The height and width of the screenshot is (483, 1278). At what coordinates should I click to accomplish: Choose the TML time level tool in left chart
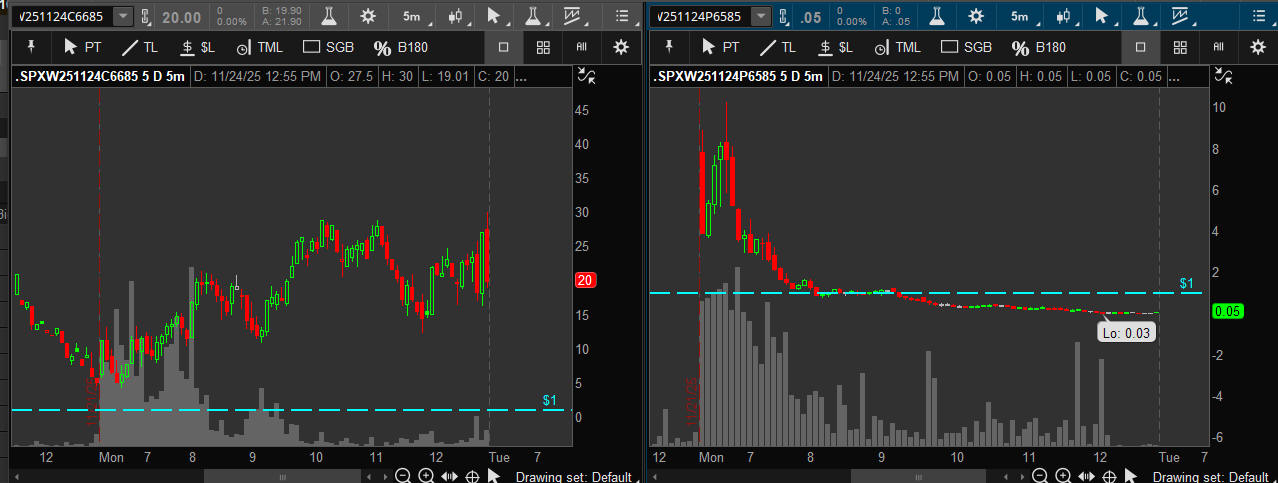(256, 47)
